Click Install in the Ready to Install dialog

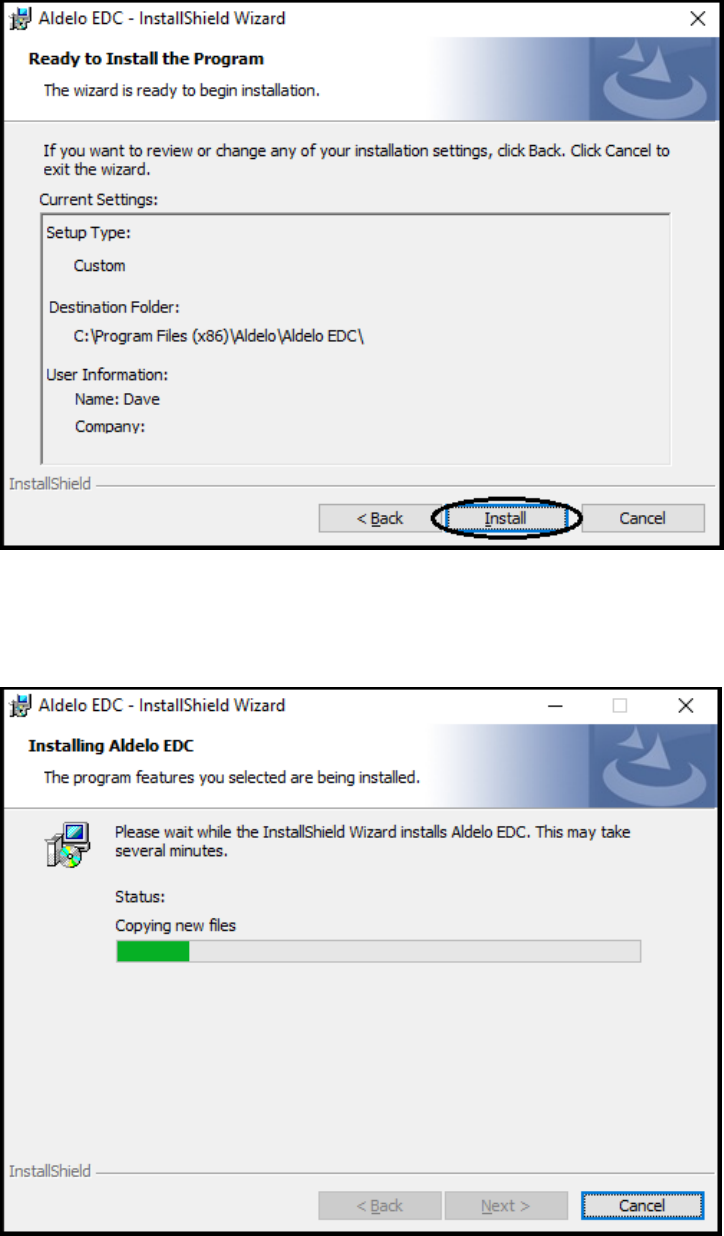(505, 518)
